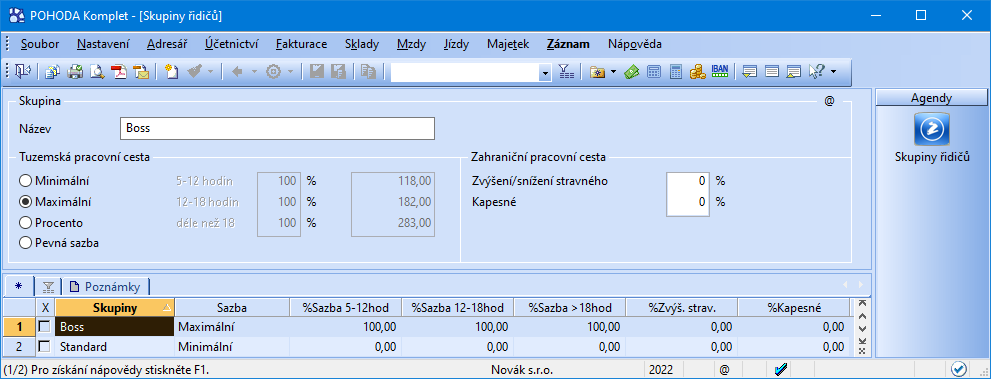Expand the broom icon dropdown arrow
Image resolution: width=991 pixels, height=379 pixels.
tap(211, 72)
